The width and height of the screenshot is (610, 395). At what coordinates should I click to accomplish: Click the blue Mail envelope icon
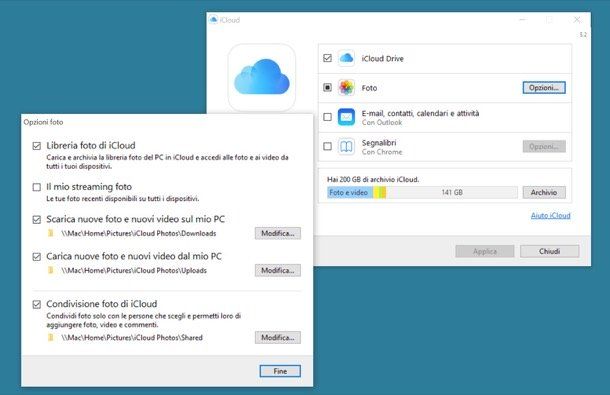346,117
